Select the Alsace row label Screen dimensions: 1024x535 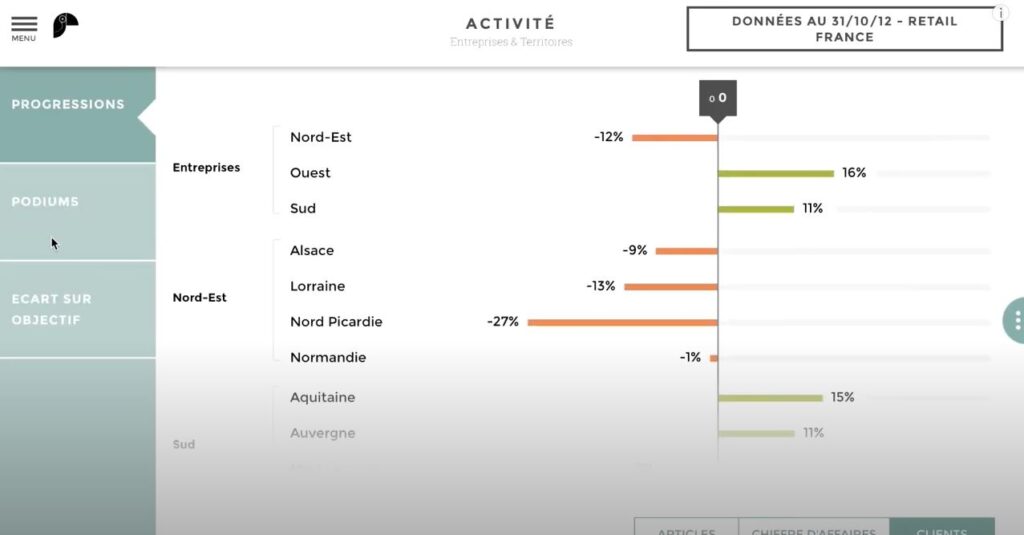tap(312, 250)
